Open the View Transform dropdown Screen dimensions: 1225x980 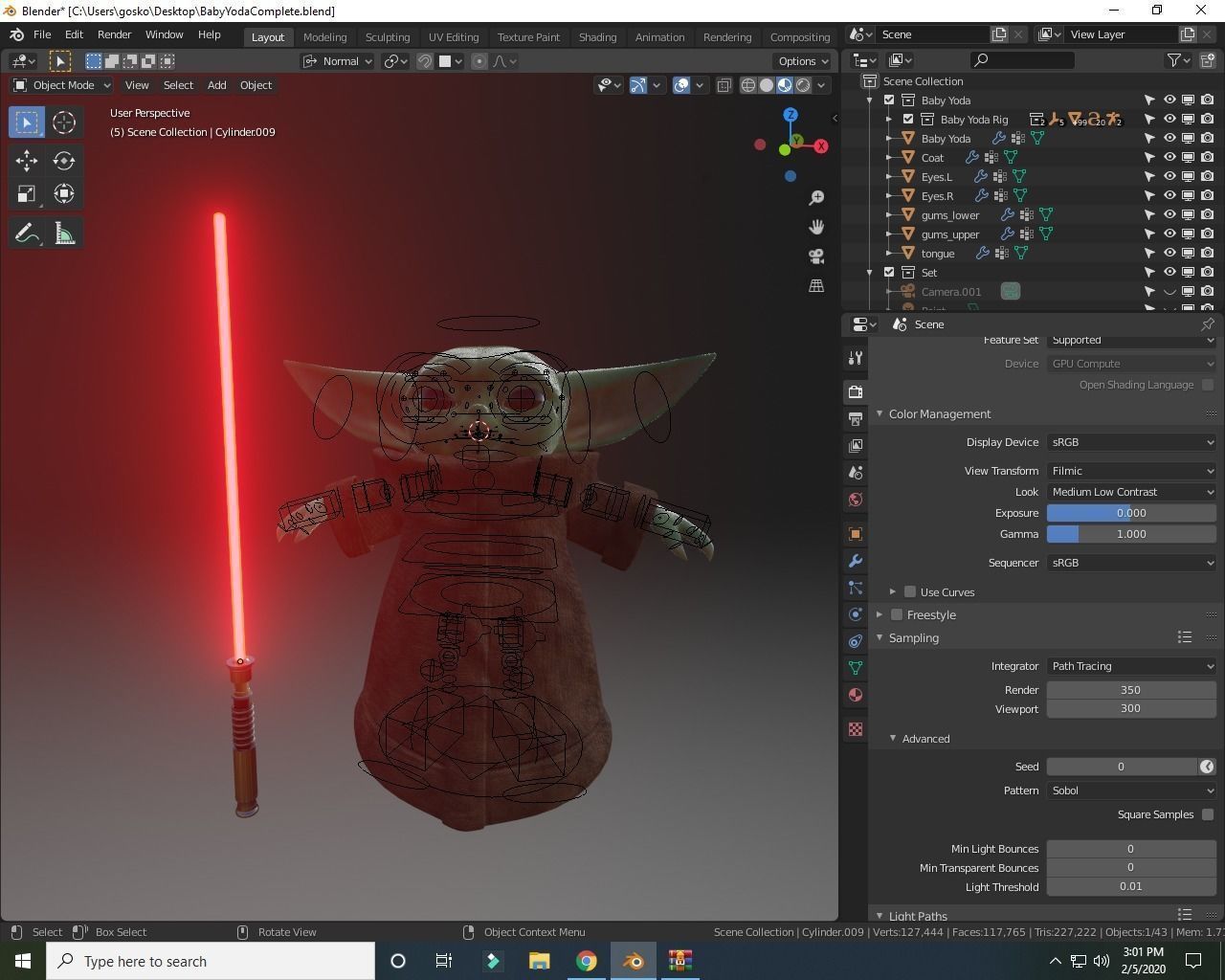click(x=1131, y=470)
